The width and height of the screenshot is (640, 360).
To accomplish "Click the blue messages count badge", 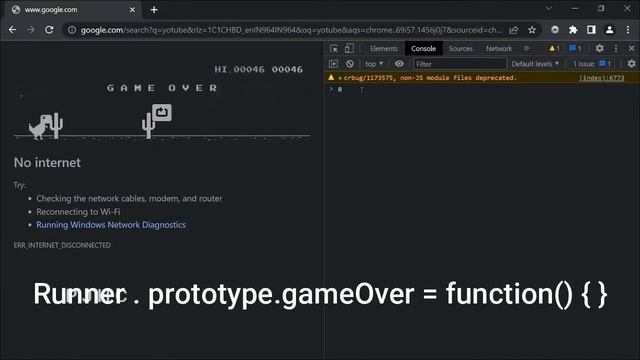I will click(575, 49).
